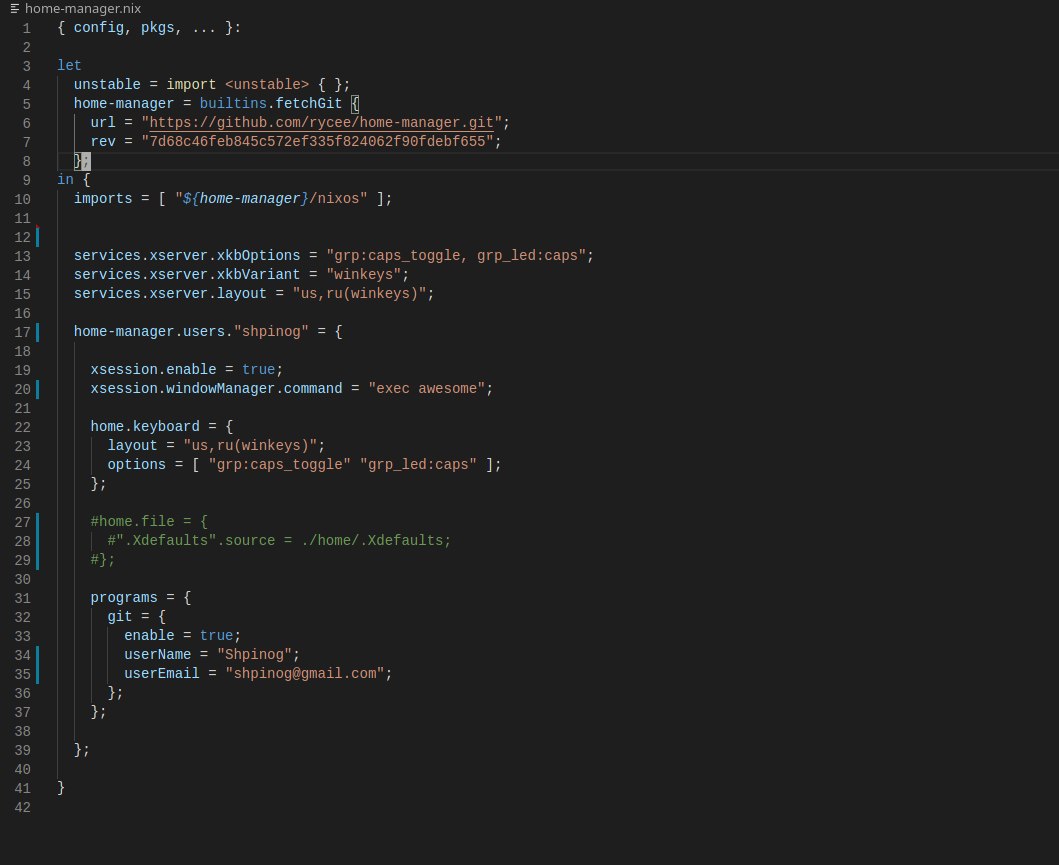Click 'programs' on line 31
This screenshot has height=865, width=1059.
coord(124,598)
